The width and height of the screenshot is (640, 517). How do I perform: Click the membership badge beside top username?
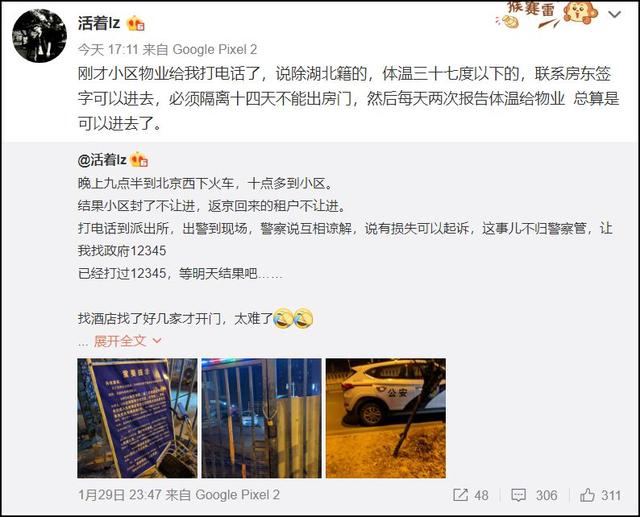(x=136, y=24)
